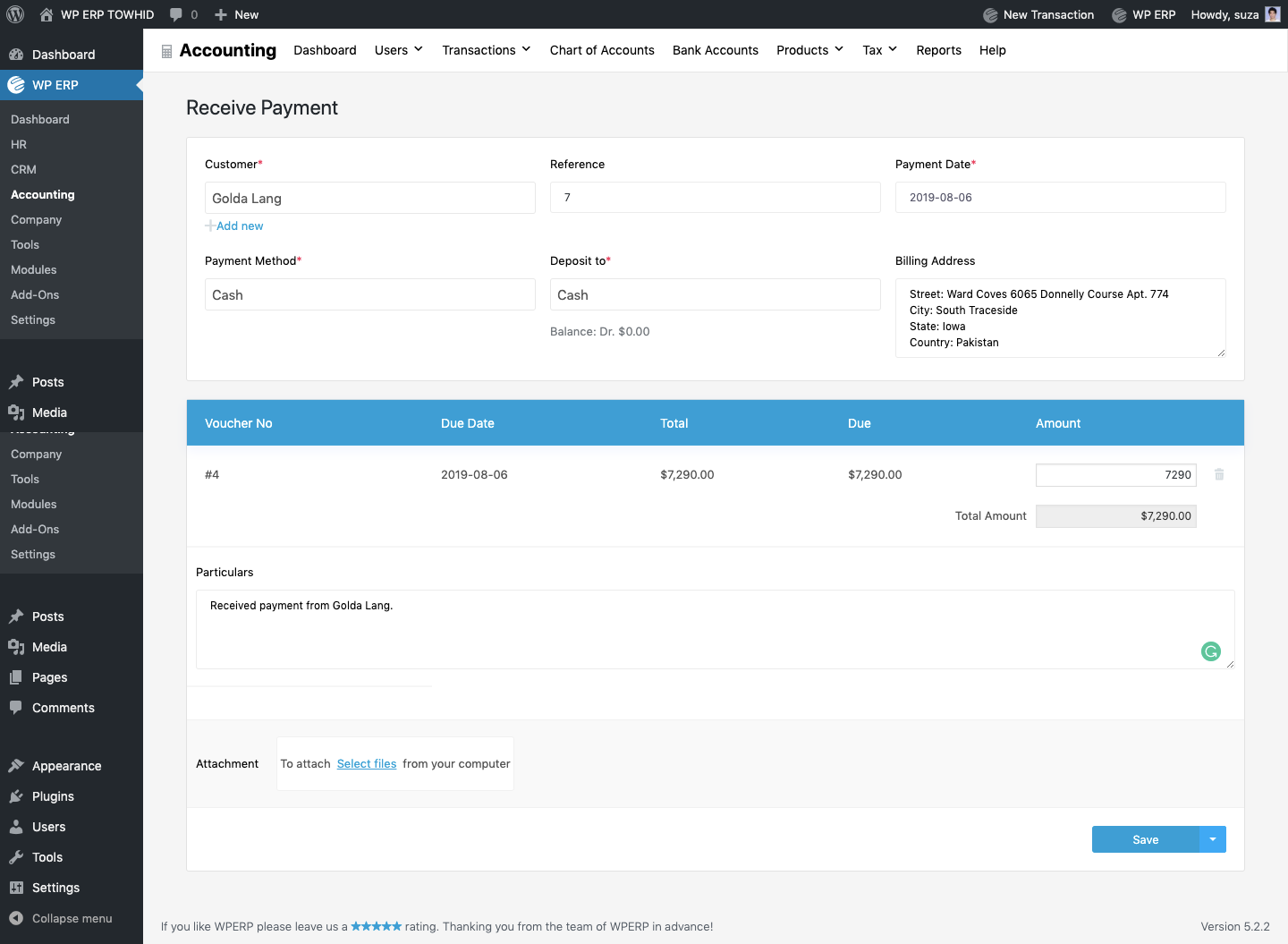
Task: Click Select files to attach a document
Action: [367, 763]
